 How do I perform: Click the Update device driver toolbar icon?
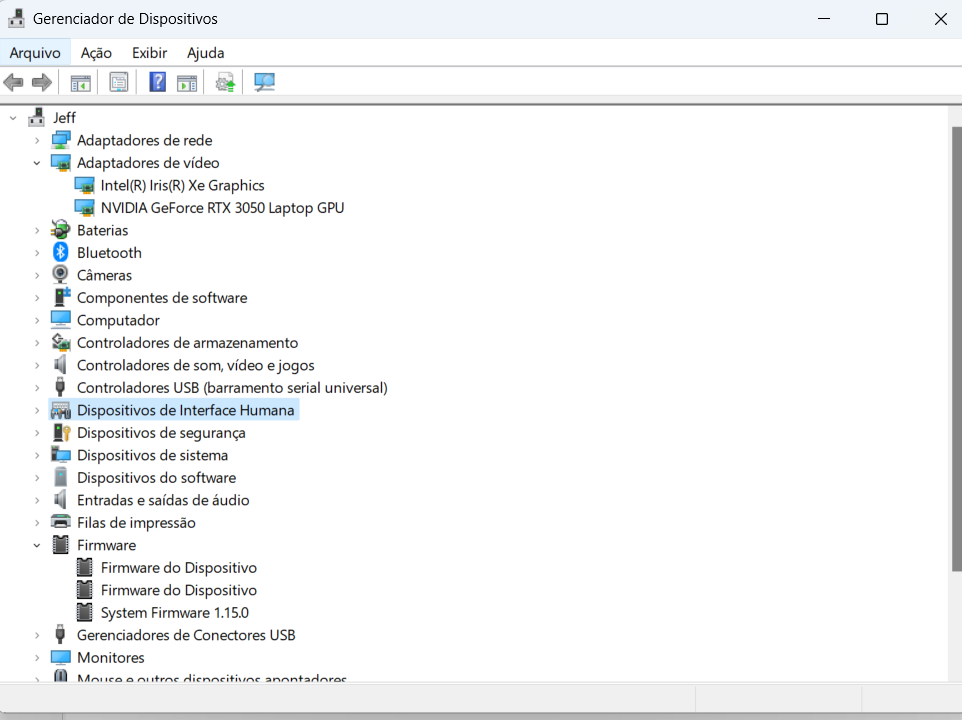(x=225, y=82)
